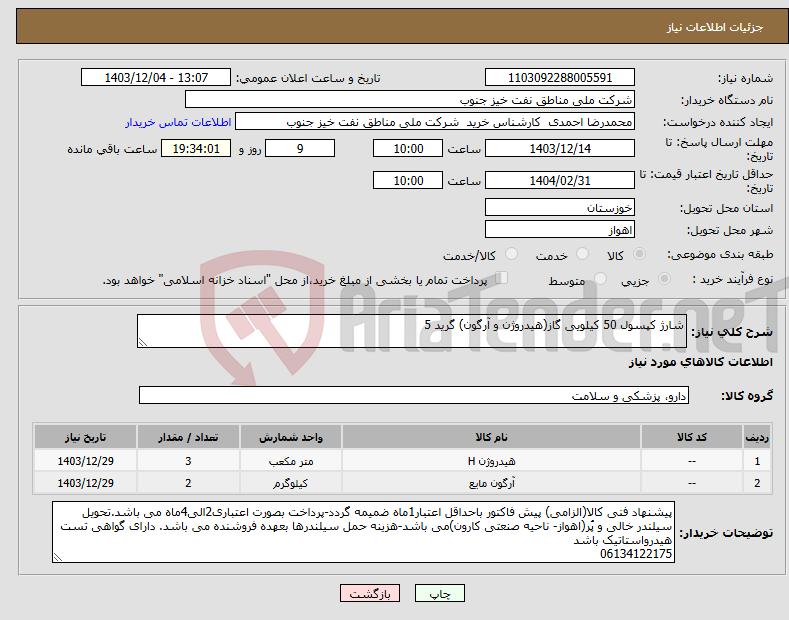Click the response deadline time 10:00 field
The width and height of the screenshot is (789, 620).
pyautogui.click(x=408, y=148)
